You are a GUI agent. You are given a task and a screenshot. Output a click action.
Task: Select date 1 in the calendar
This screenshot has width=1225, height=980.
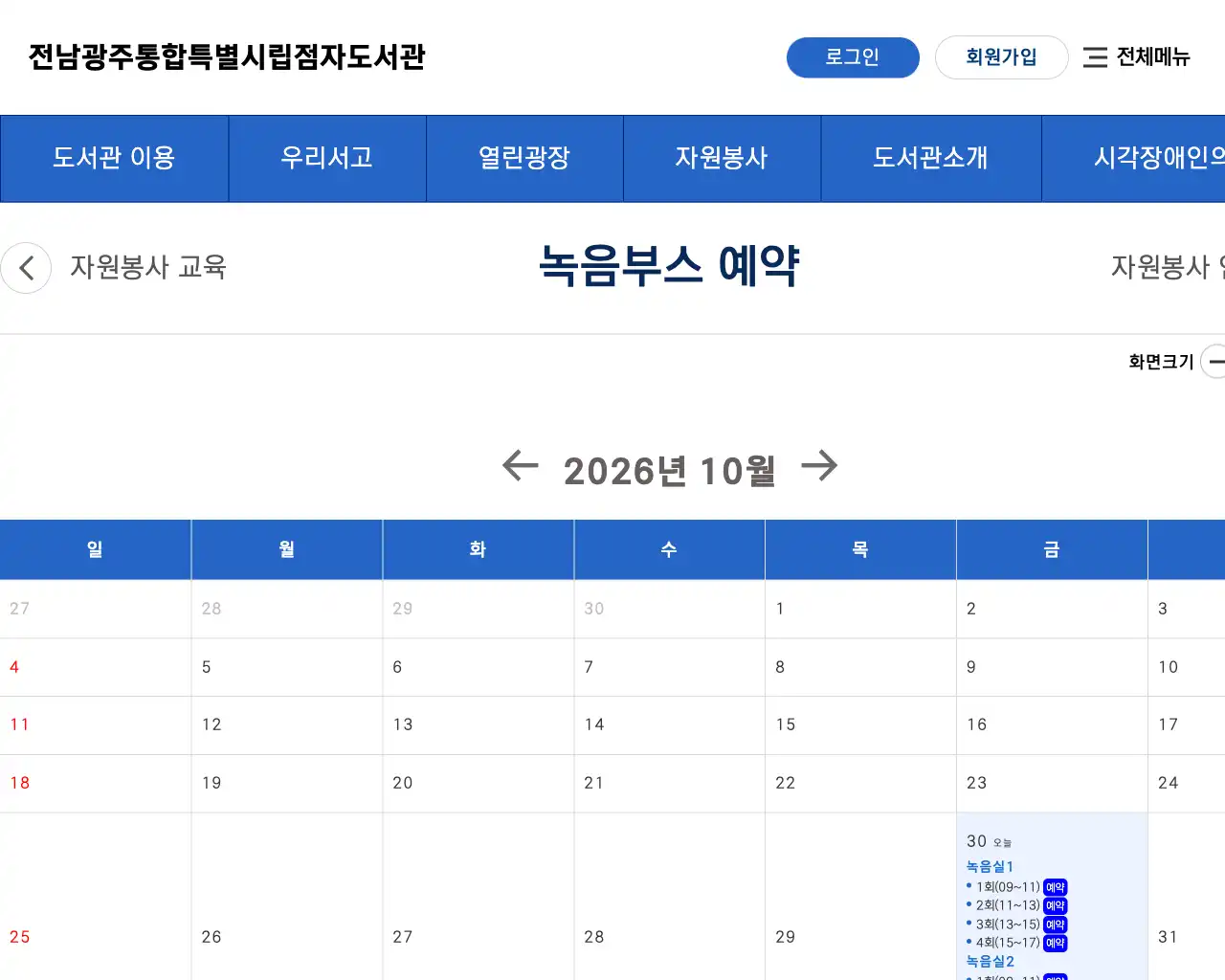click(780, 609)
